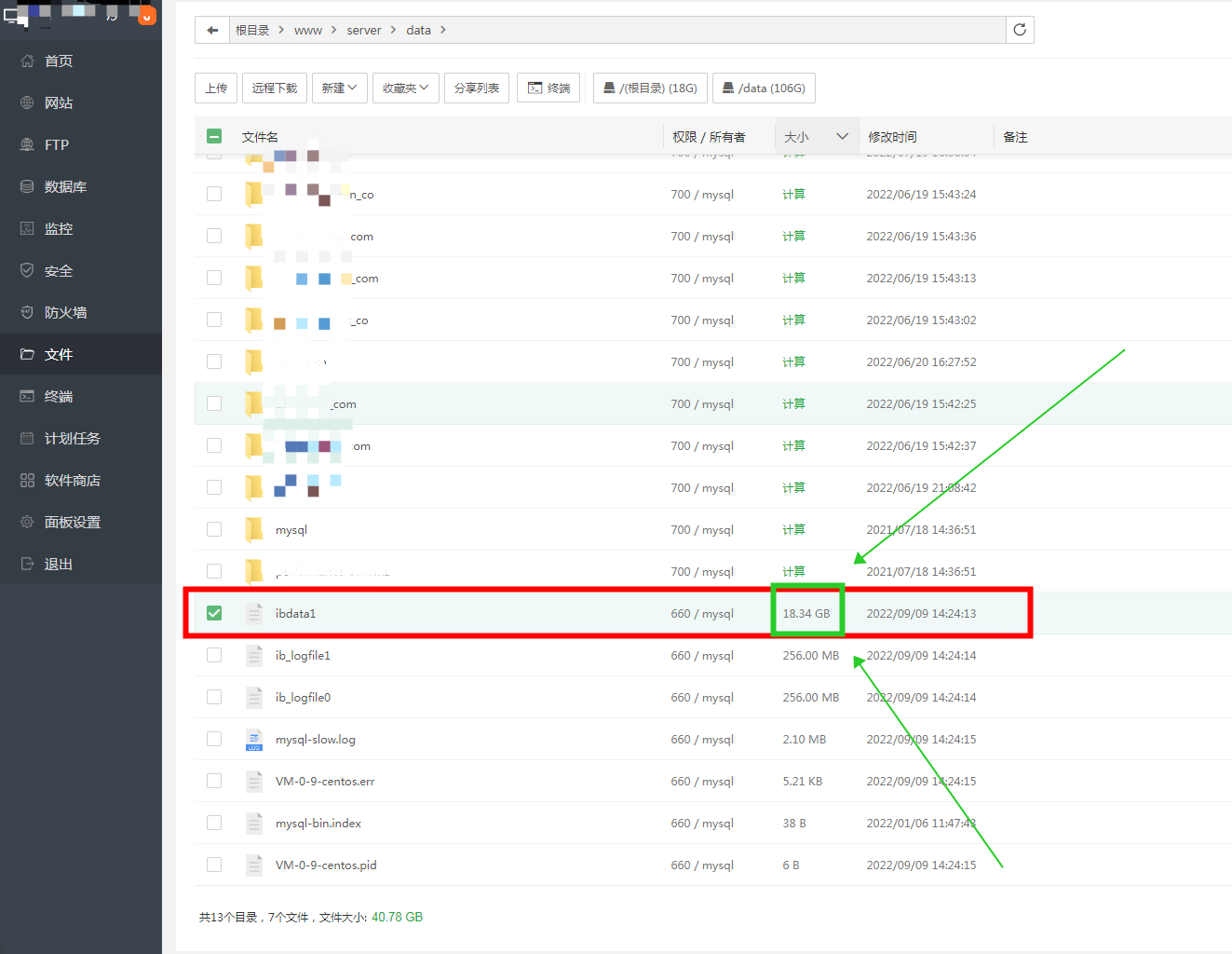
Task: Open the file named mysql-slow.log
Action: point(316,740)
